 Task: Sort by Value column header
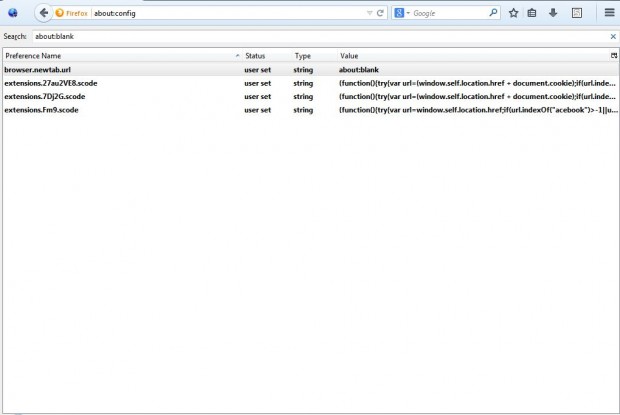tap(473, 56)
